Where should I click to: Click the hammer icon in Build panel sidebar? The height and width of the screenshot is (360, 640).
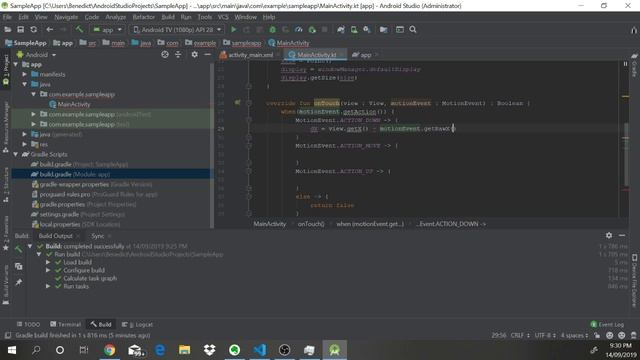click(x=18, y=249)
